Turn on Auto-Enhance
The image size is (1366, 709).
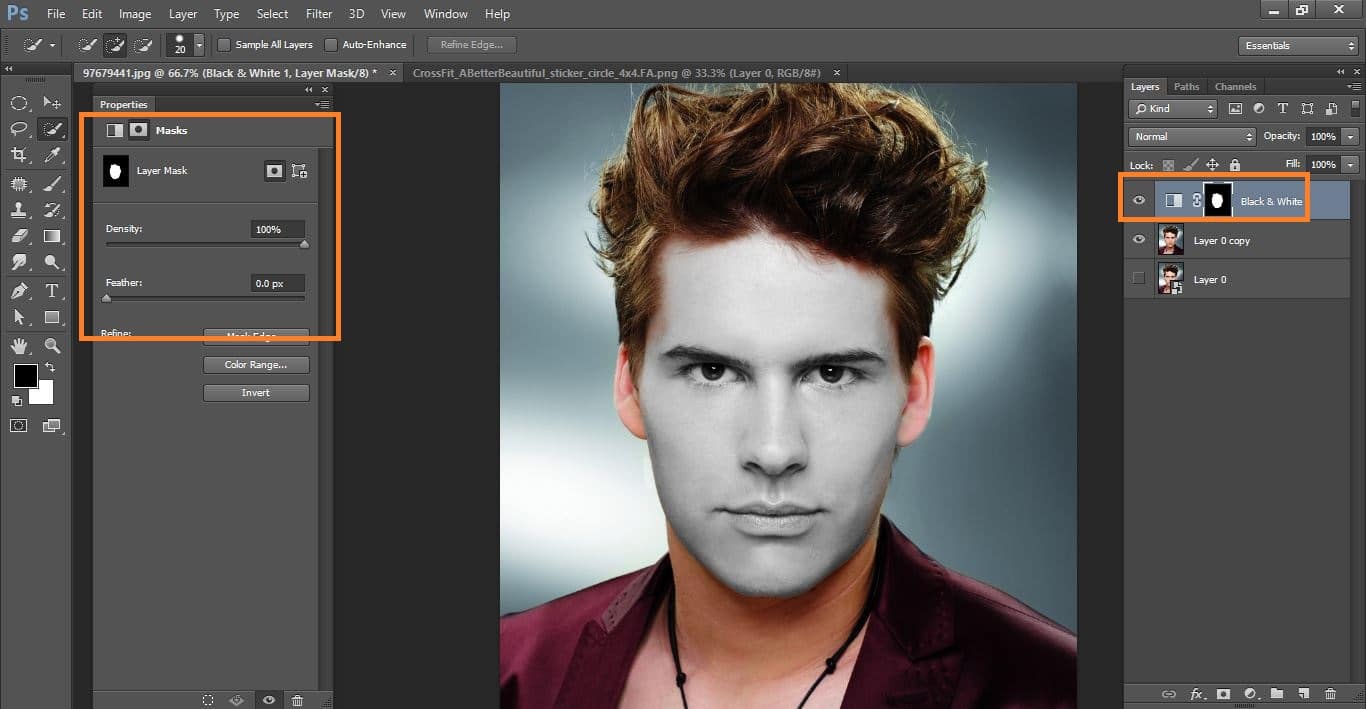pos(330,44)
